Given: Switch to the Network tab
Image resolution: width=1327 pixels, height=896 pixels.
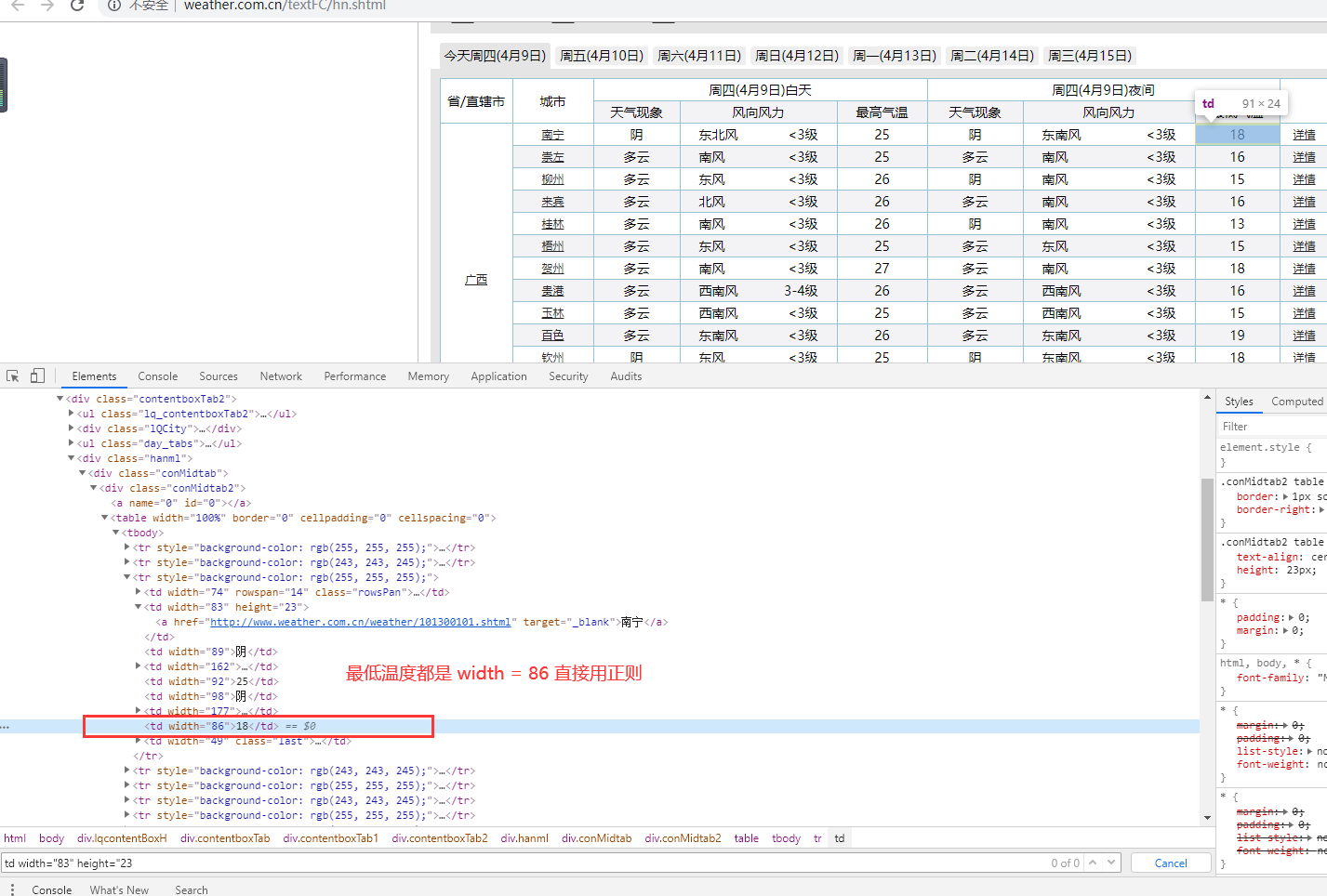Looking at the screenshot, I should point(281,376).
